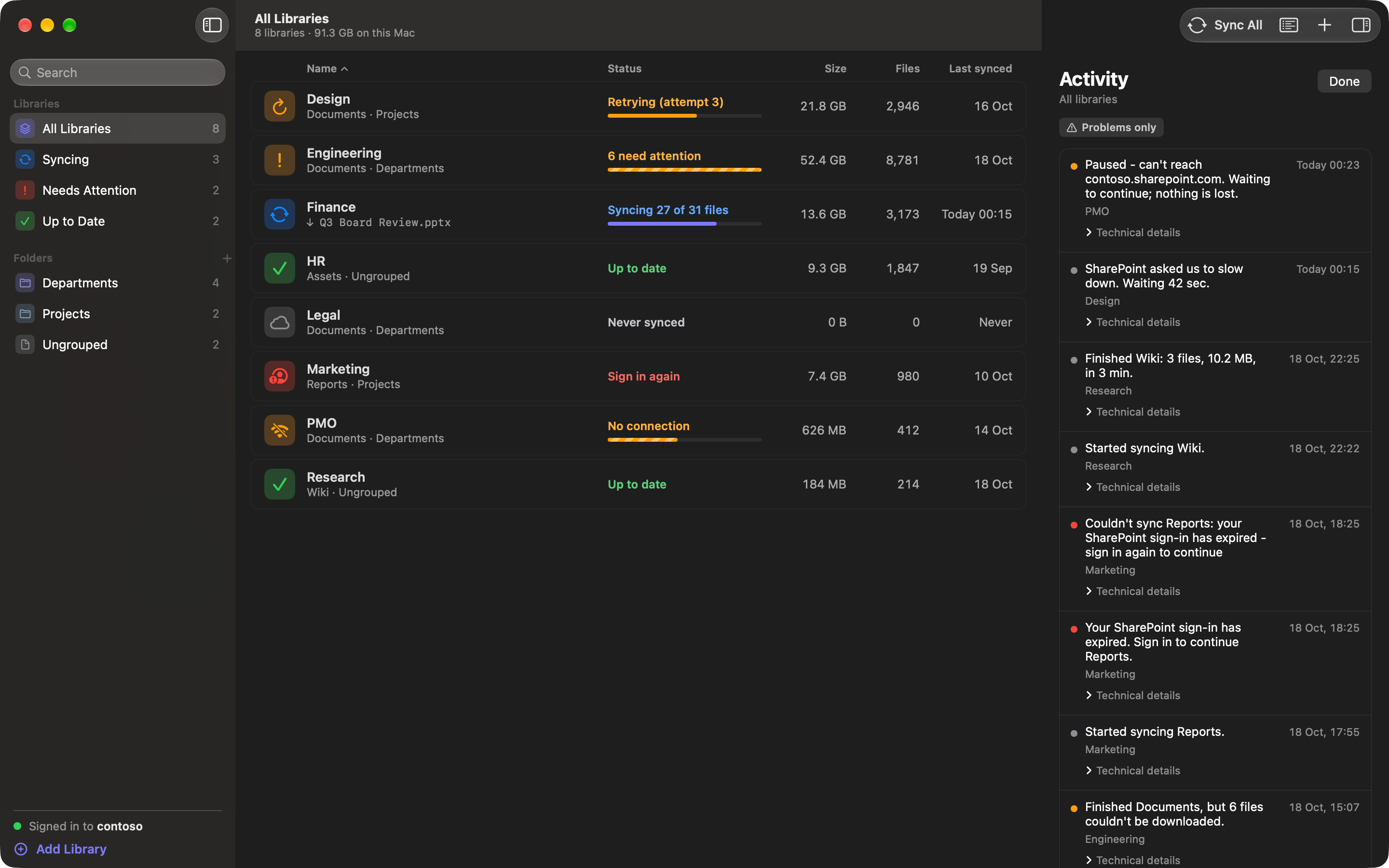
Task: Toggle the Problems only filter
Action: point(1111,127)
